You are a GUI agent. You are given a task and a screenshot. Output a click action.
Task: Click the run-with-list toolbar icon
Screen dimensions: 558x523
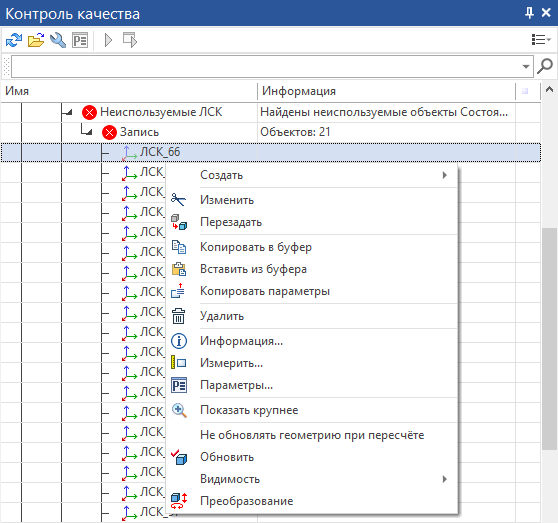[130, 40]
